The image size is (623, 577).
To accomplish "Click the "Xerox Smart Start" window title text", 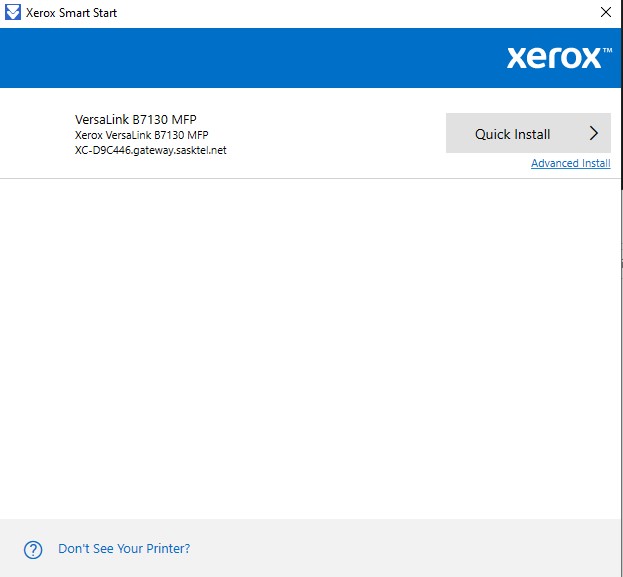I will (x=72, y=13).
